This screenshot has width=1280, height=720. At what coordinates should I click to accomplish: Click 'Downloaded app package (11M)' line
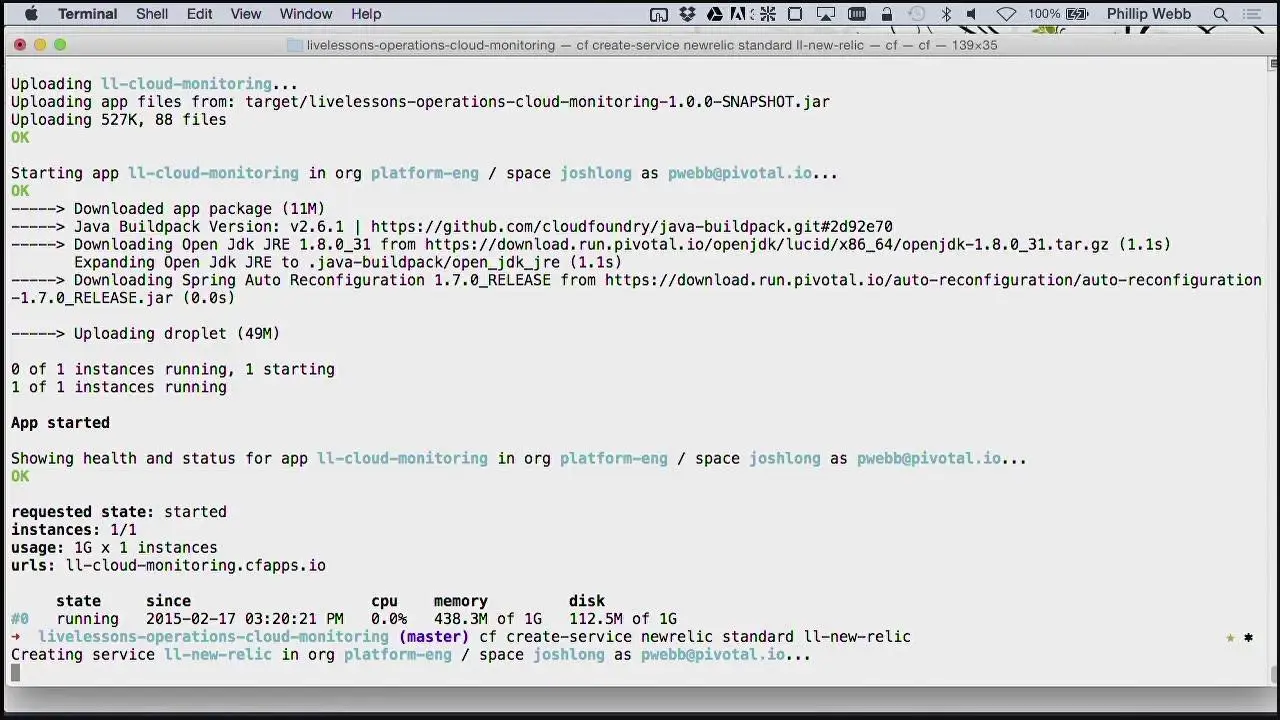pyautogui.click(x=168, y=209)
